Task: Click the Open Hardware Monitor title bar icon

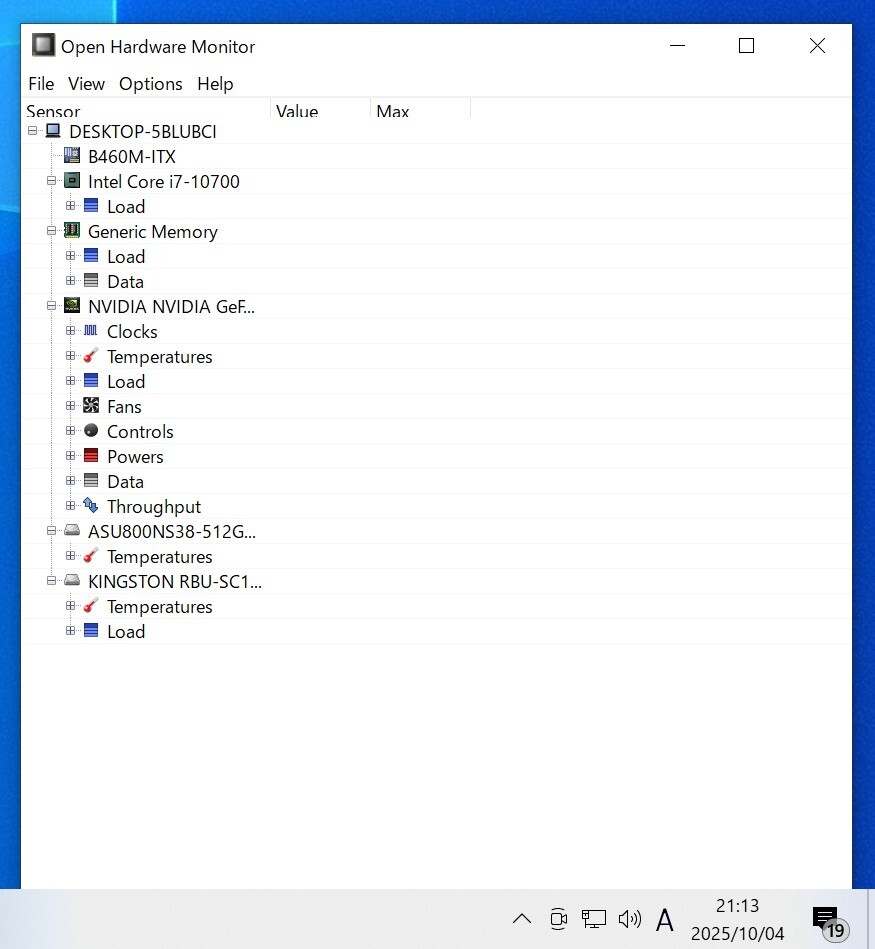Action: click(x=43, y=45)
